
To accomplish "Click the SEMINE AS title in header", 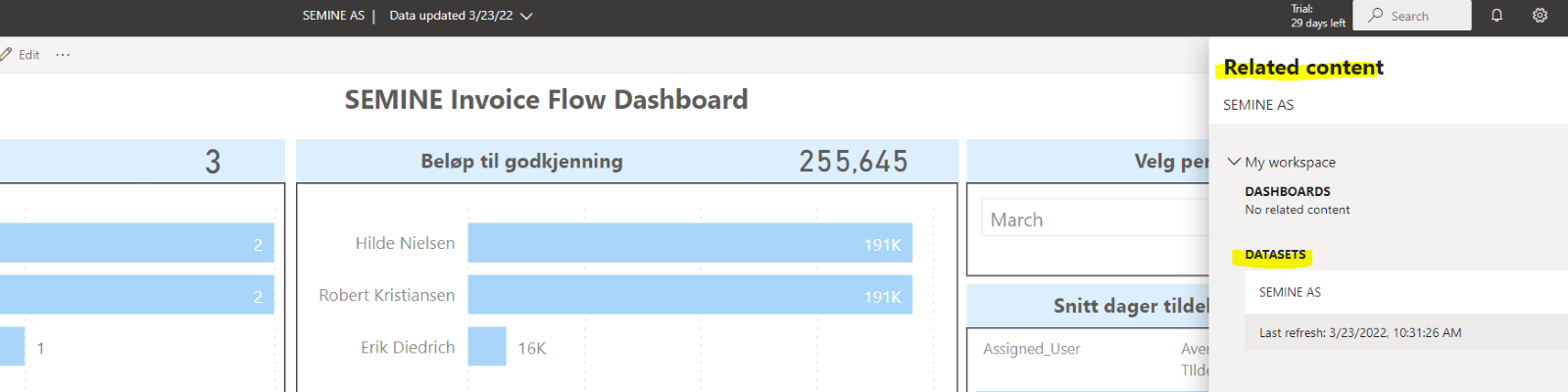I will (333, 16).
